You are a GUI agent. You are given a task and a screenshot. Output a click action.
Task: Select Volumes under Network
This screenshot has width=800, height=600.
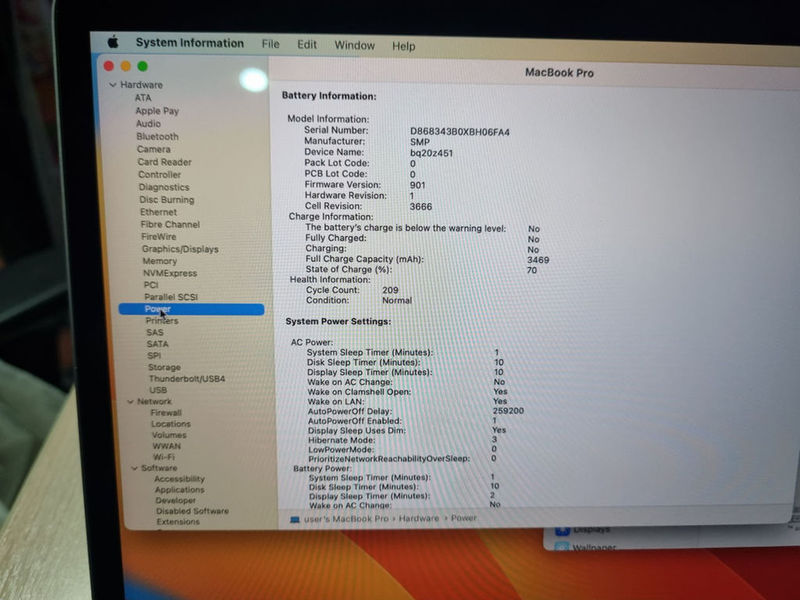(x=169, y=435)
